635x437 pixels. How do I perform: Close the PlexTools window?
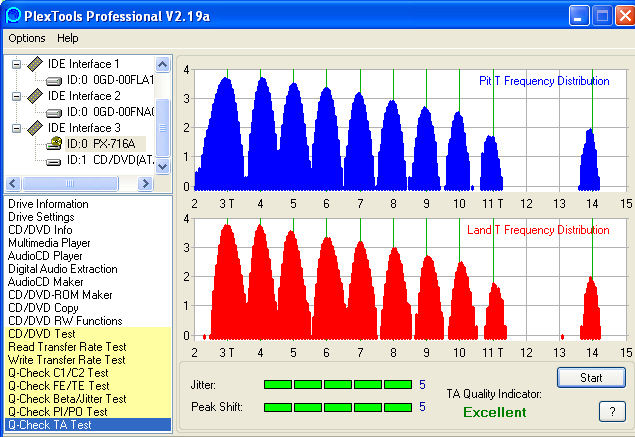[x=625, y=16]
